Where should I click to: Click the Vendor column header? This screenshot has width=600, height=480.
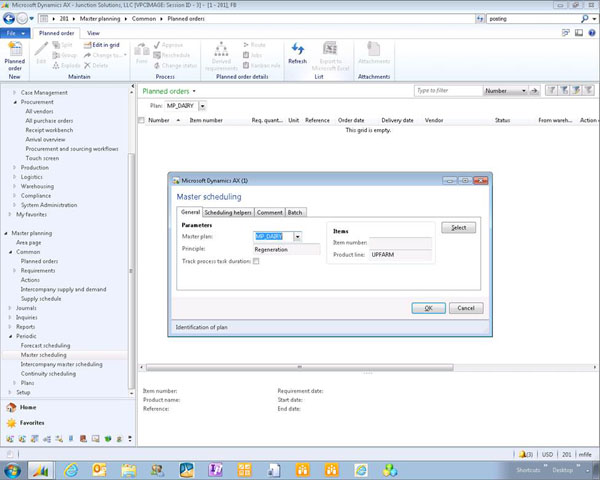434,120
